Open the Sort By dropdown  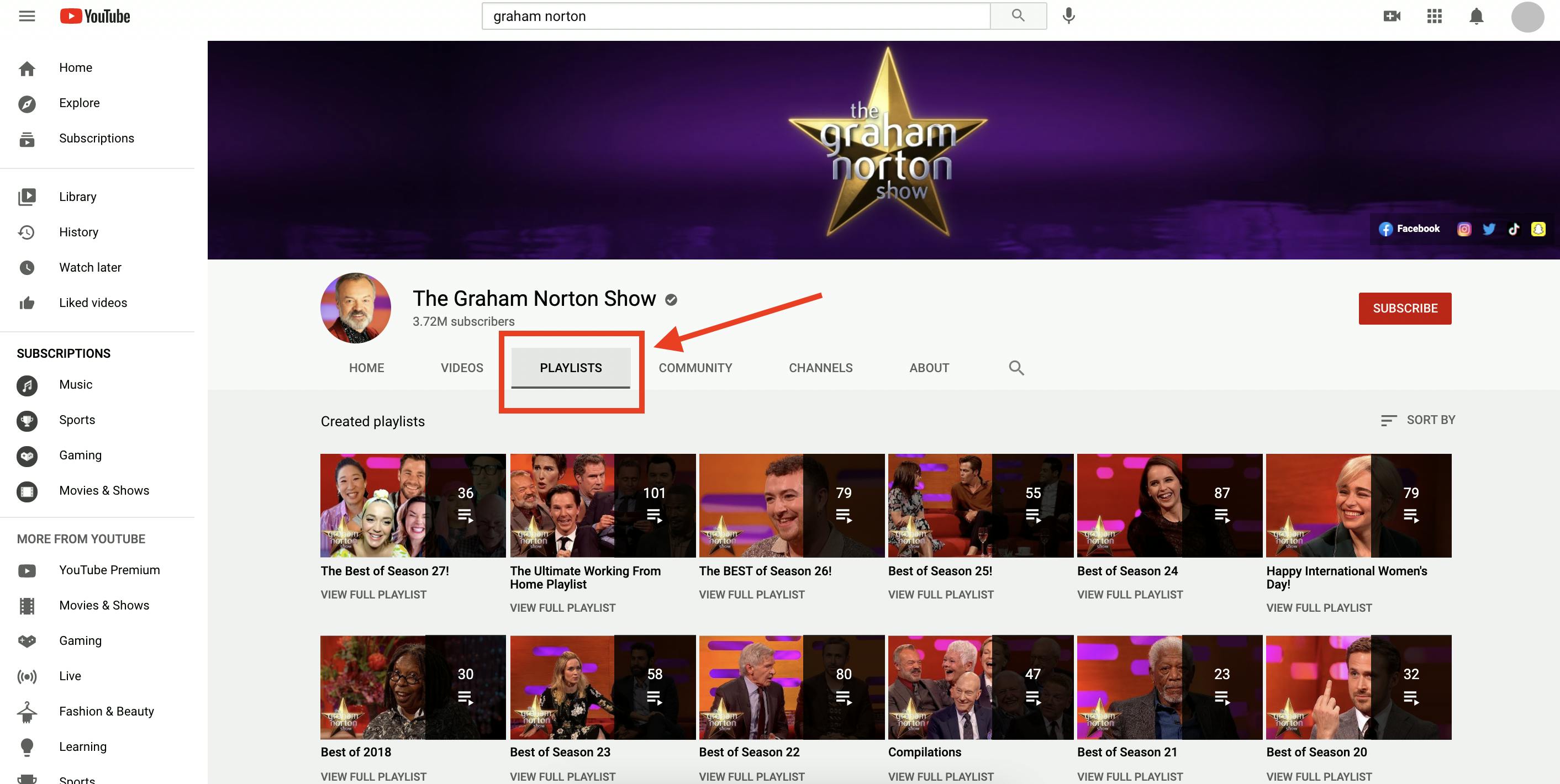coord(1417,420)
